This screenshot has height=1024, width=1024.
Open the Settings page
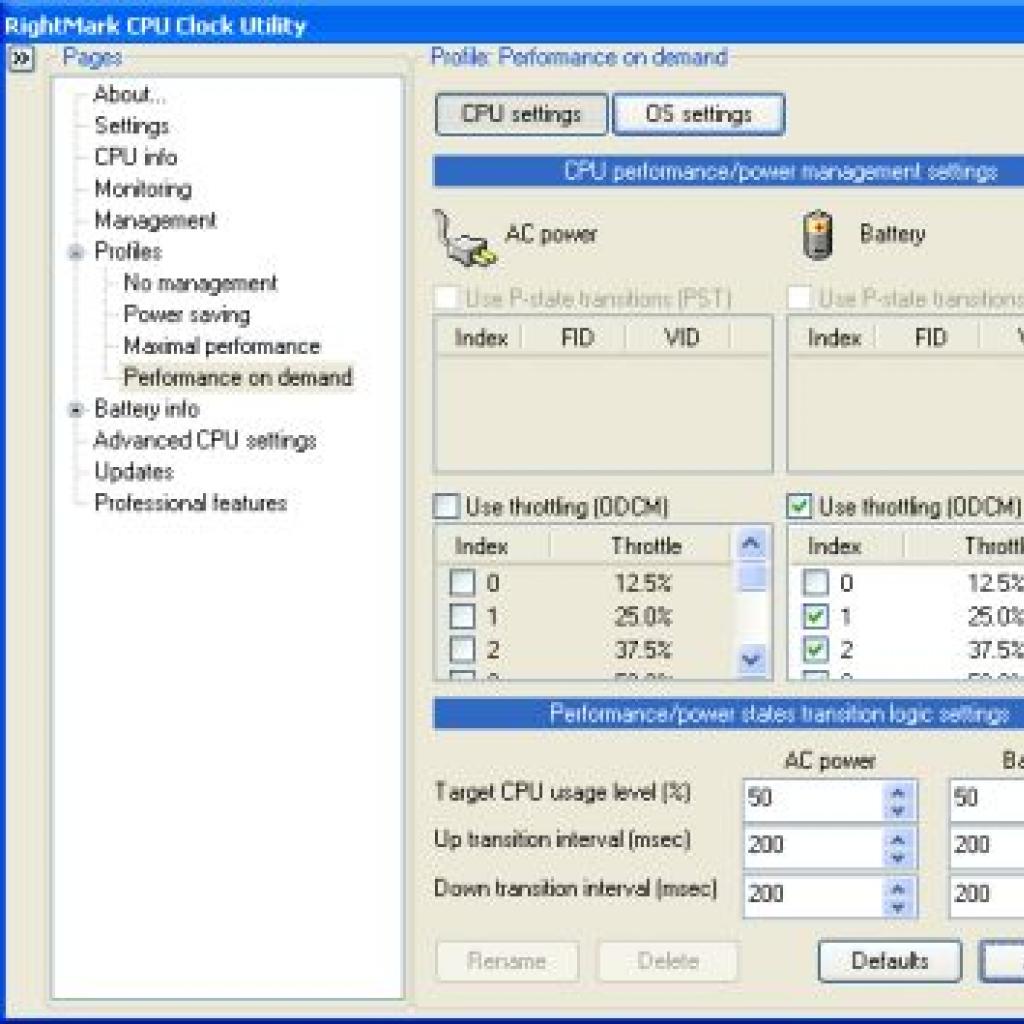132,125
